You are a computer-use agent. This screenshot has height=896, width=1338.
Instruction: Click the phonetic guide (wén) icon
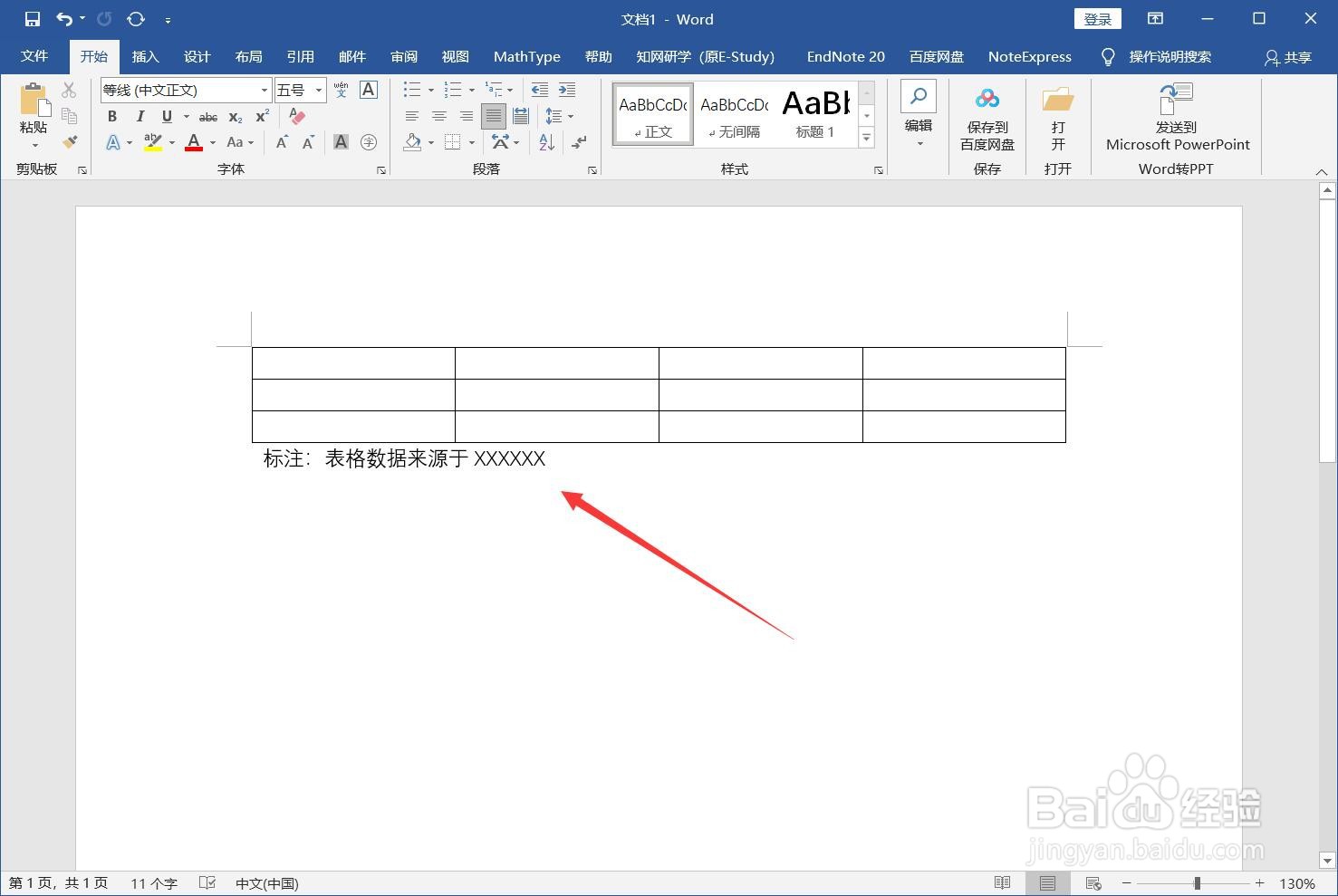coord(341,90)
